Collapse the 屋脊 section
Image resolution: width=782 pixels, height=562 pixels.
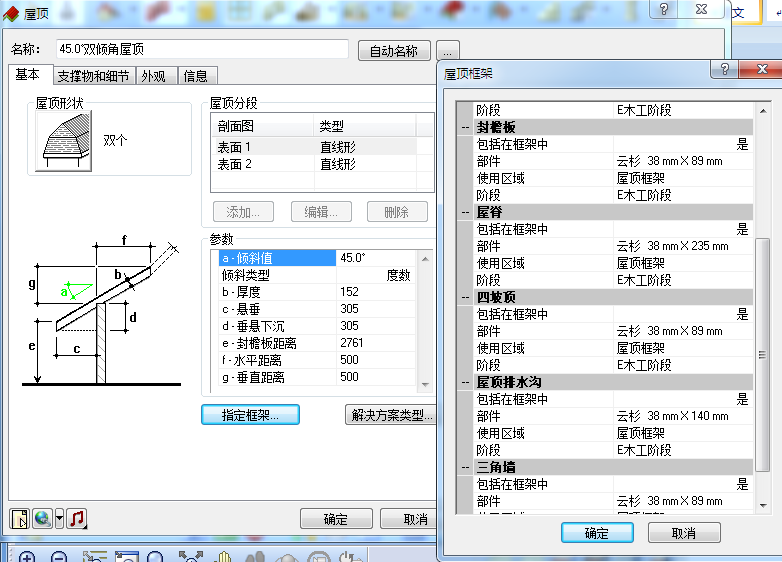(x=465, y=213)
